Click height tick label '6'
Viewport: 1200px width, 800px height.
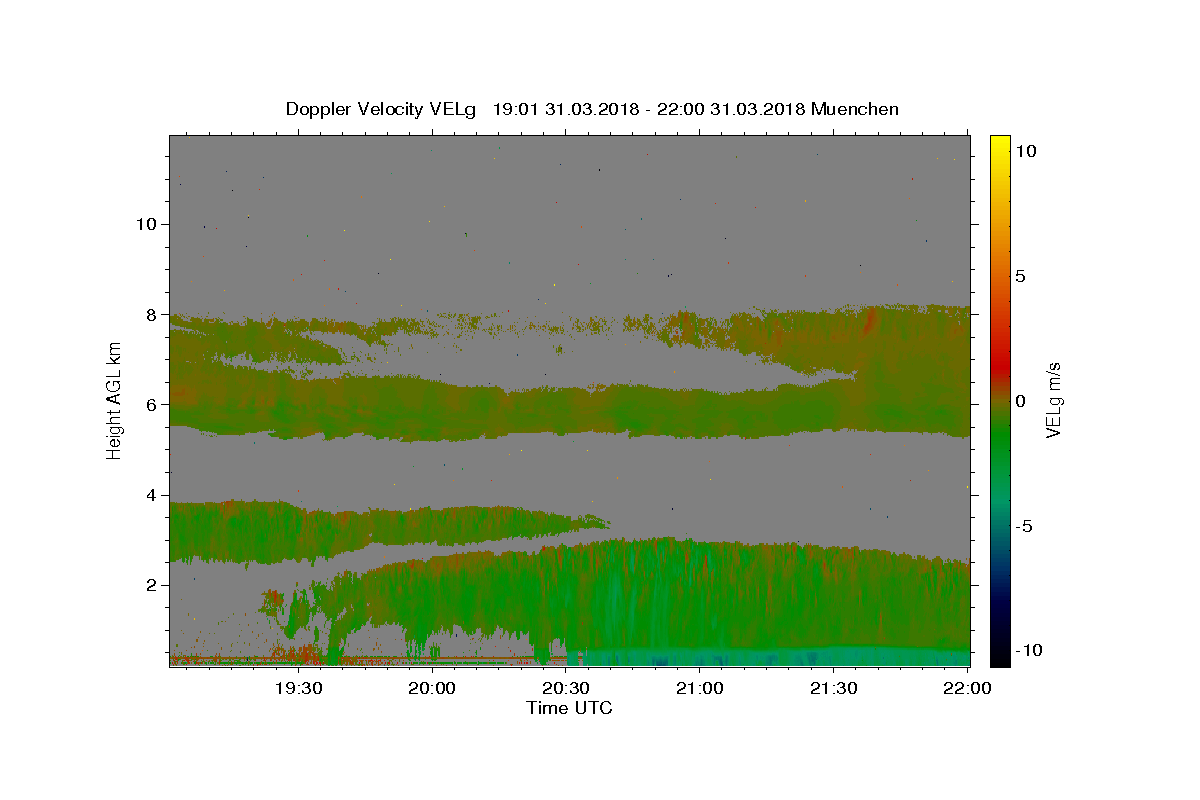point(150,404)
